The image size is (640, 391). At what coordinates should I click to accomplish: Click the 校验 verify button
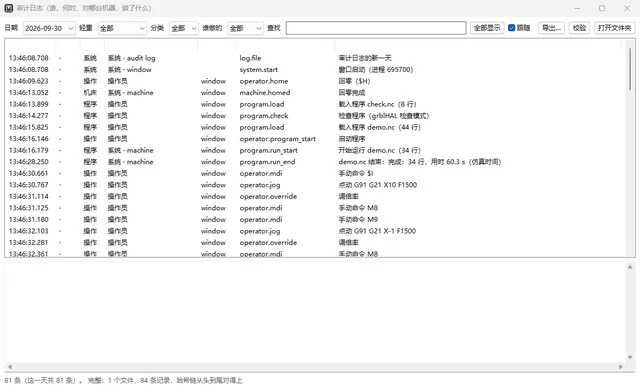pos(579,28)
